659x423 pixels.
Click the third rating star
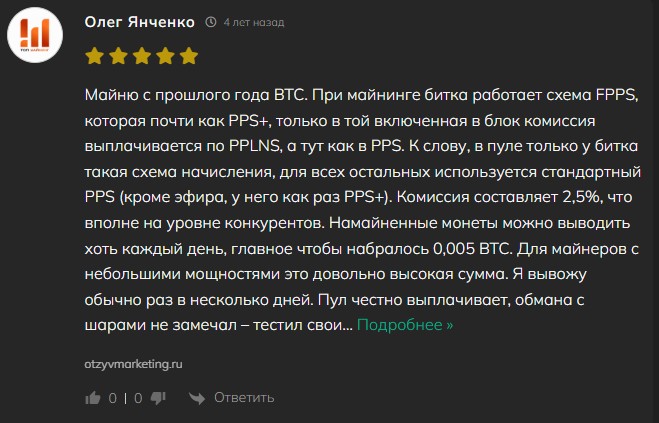[x=142, y=56]
